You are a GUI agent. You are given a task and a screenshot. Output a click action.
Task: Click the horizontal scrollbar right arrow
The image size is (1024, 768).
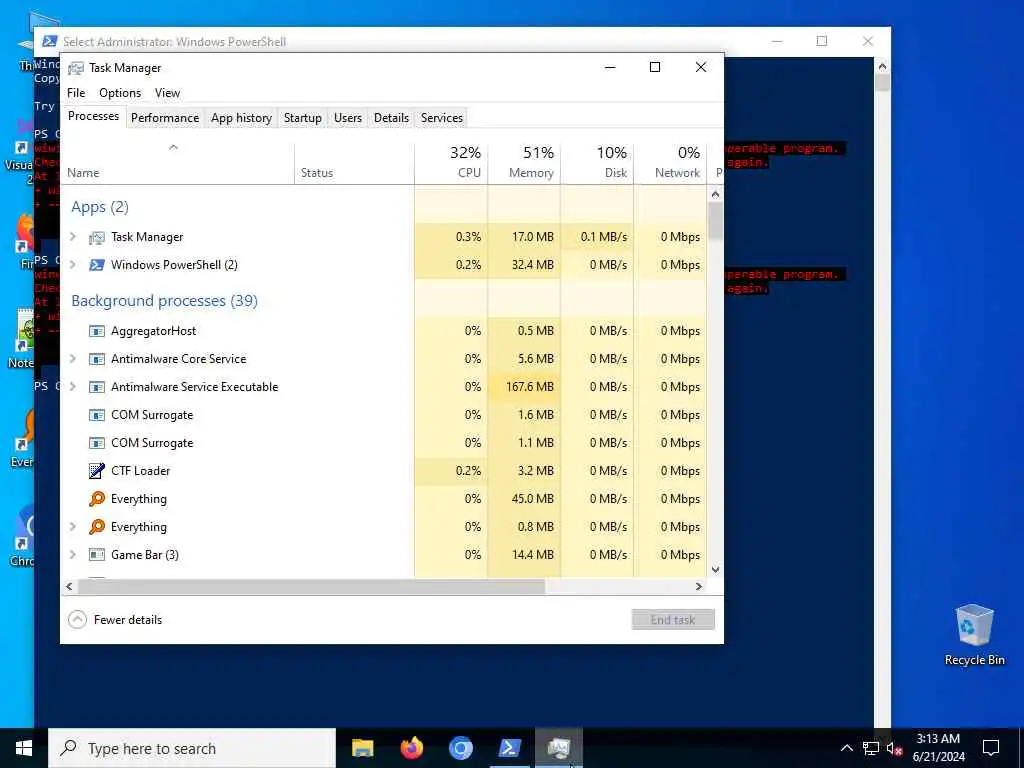[x=699, y=586]
